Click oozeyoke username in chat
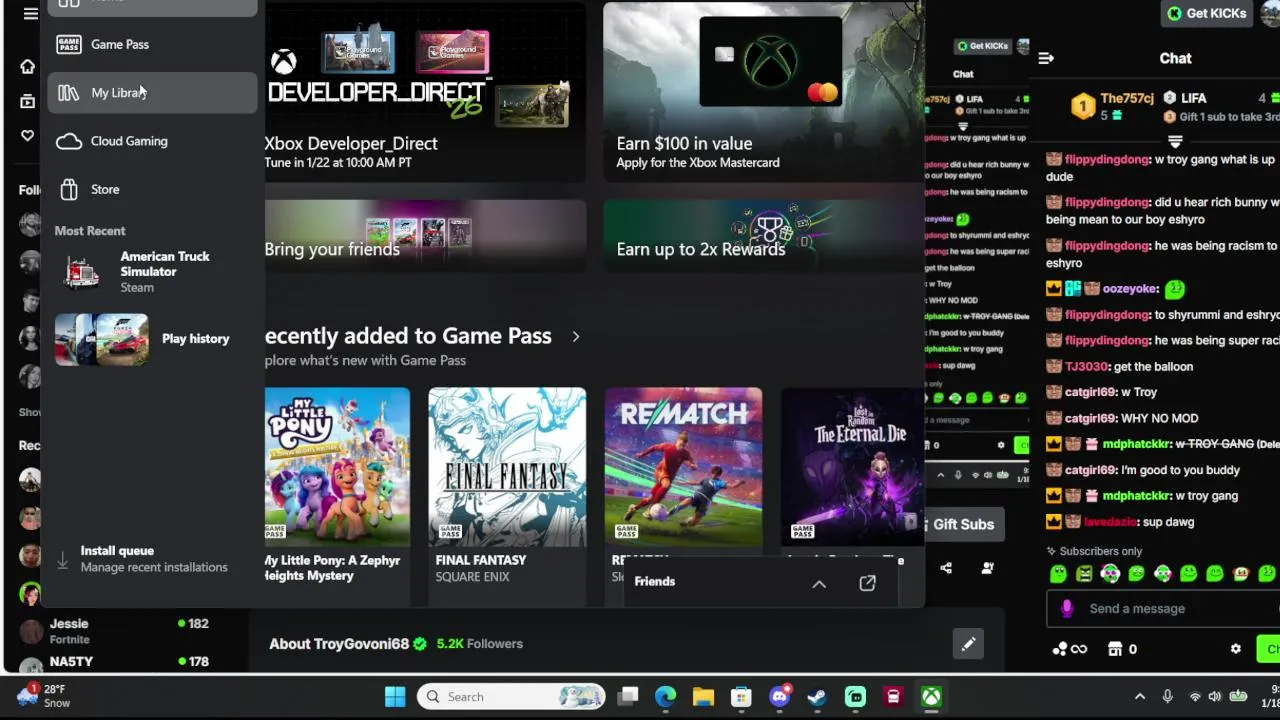This screenshot has width=1280, height=720. [x=1130, y=288]
